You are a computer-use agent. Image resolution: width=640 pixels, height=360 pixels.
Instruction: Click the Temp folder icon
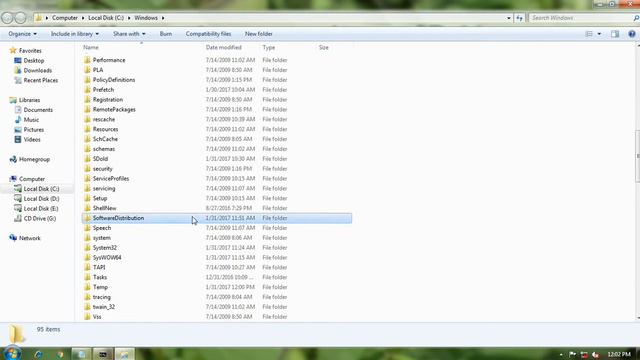pyautogui.click(x=87, y=287)
